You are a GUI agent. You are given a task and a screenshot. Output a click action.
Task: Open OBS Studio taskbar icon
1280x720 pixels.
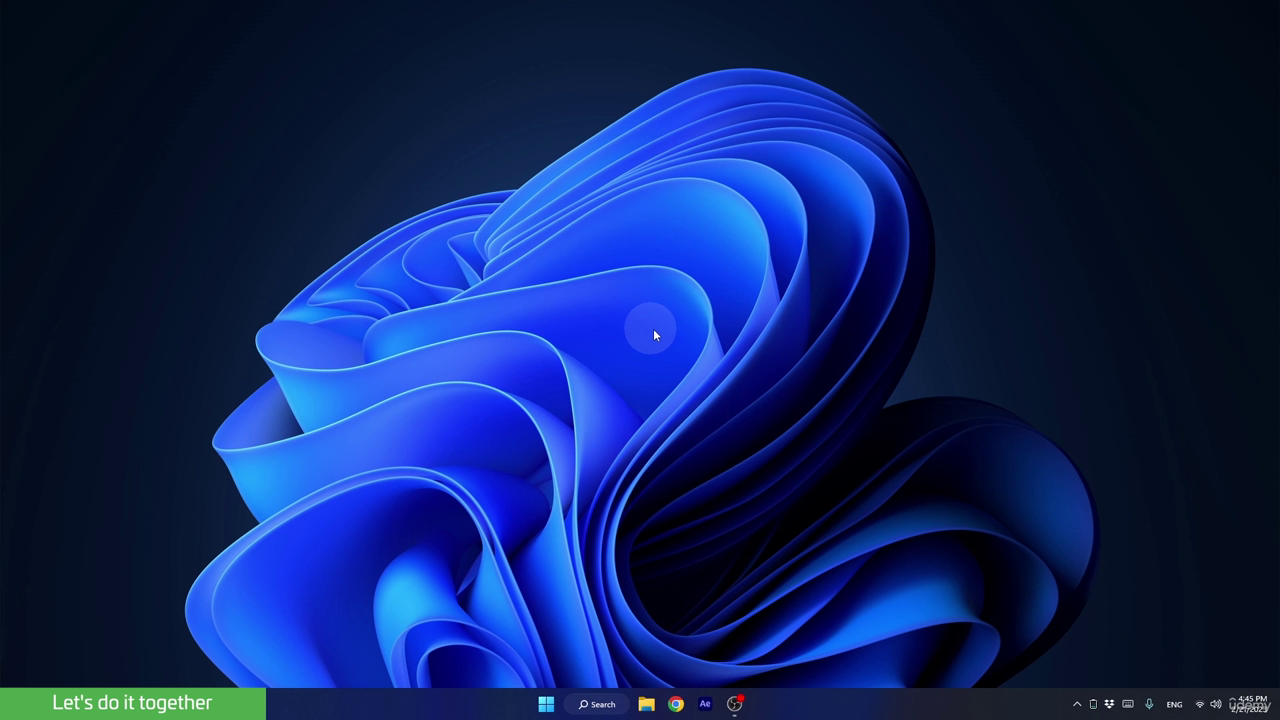click(x=735, y=704)
